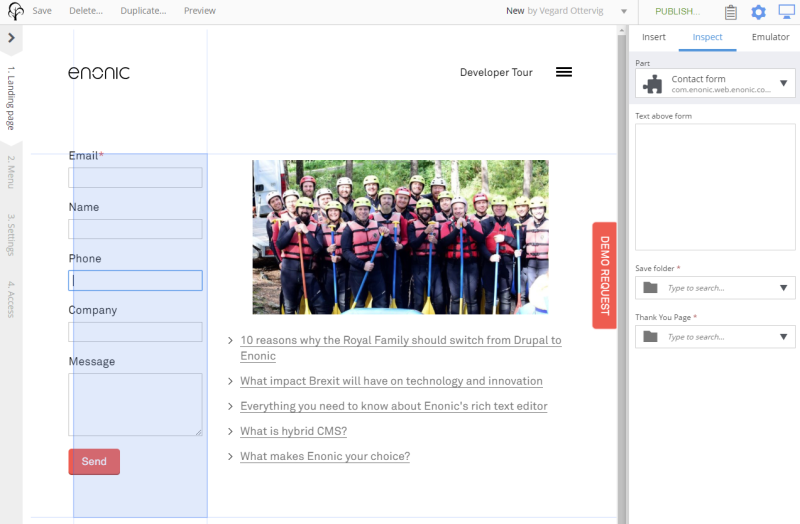800x524 pixels.
Task: Click the enonic logo in header
Action: tap(99, 73)
